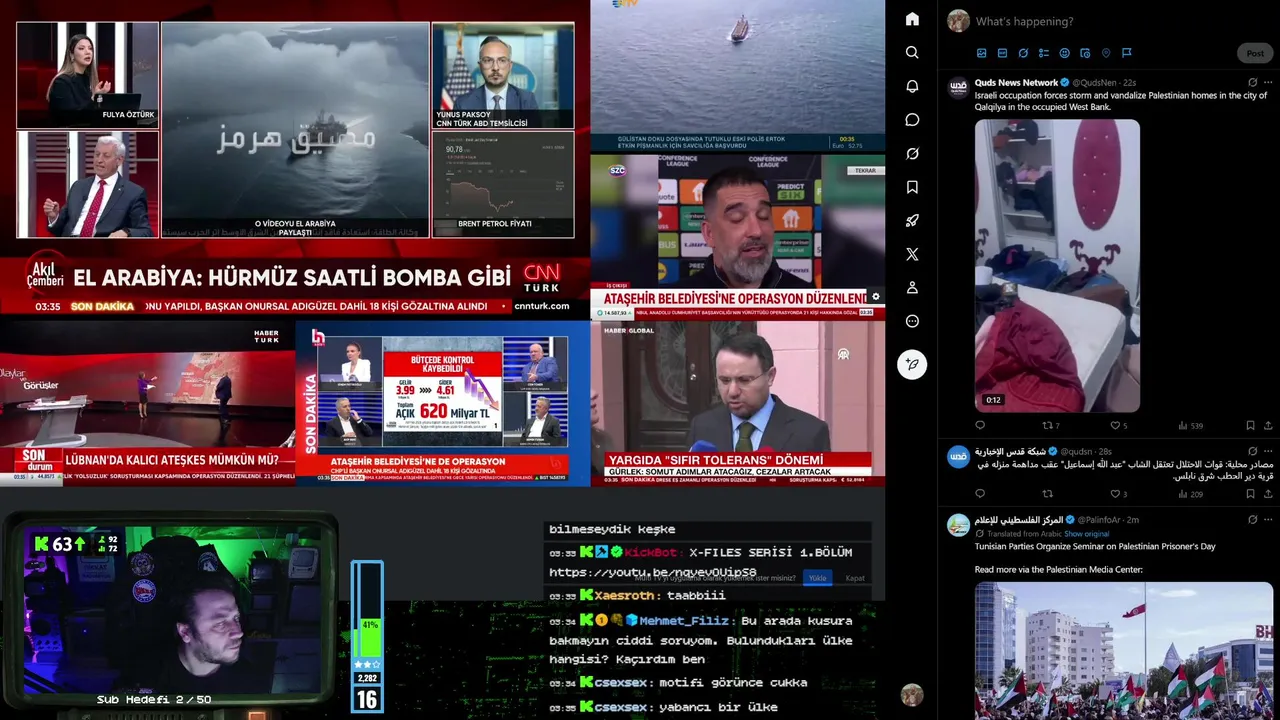Click the @QudsNen handle text
1280x720 pixels.
(x=1094, y=83)
